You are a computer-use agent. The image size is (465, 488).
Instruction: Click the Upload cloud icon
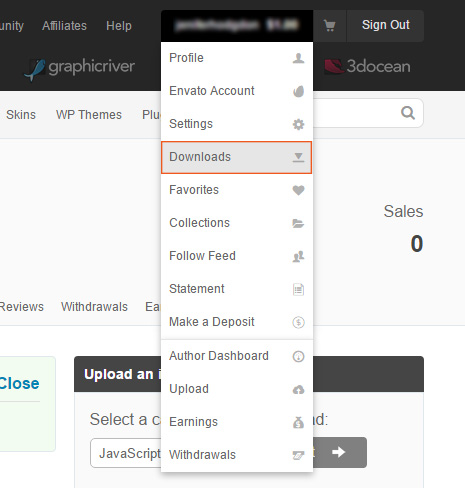298,389
